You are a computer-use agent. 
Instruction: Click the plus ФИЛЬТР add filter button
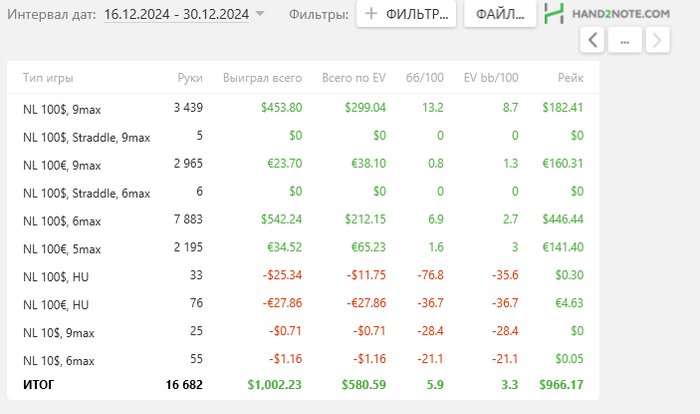406,14
